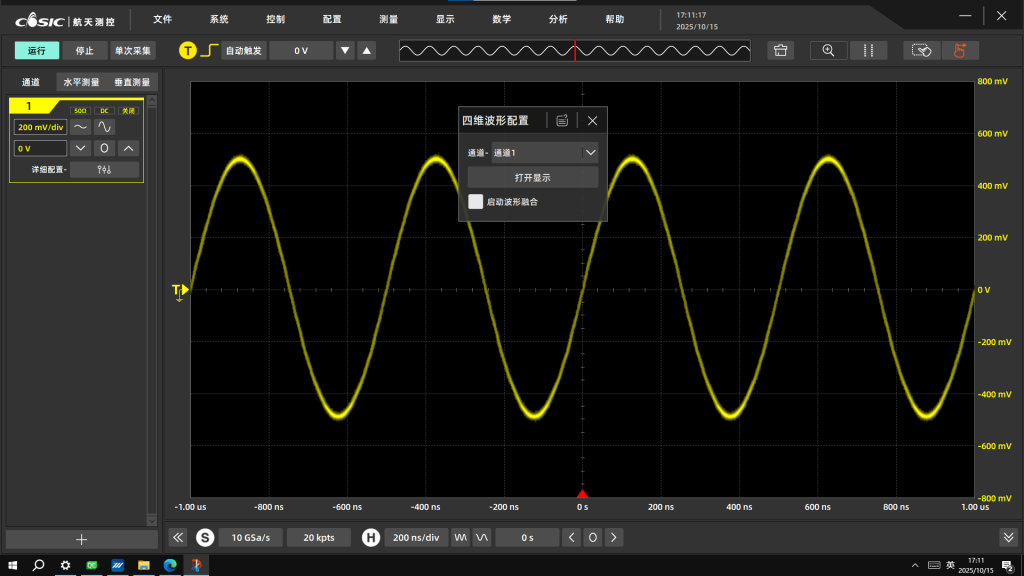Viewport: 1024px width, 576px height.
Task: Select the touch gesture hand icon
Action: (x=961, y=50)
